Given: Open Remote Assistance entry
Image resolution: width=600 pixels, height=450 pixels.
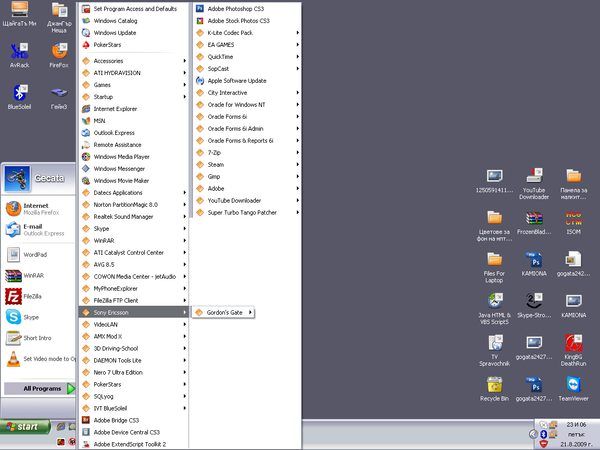Looking at the screenshot, I should pos(134,145).
